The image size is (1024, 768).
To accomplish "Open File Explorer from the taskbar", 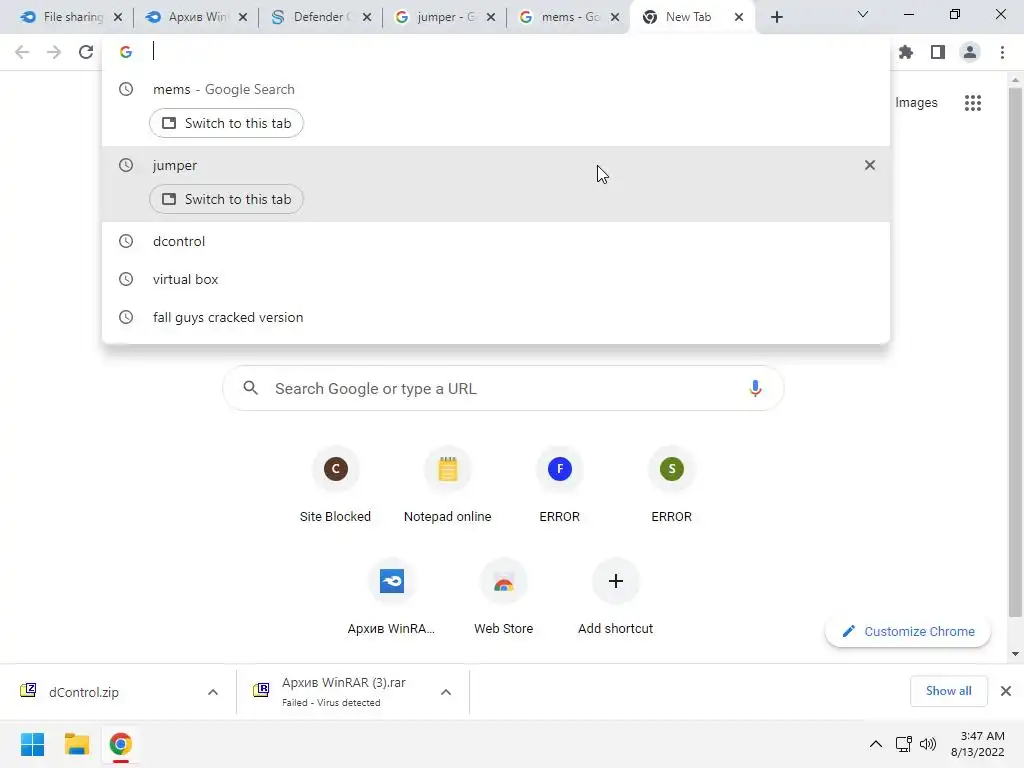I will (76, 744).
